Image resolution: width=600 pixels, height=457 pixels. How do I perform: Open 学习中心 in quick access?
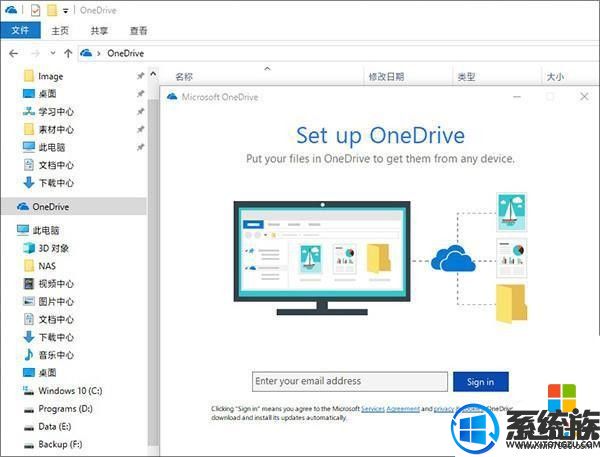click(56, 112)
